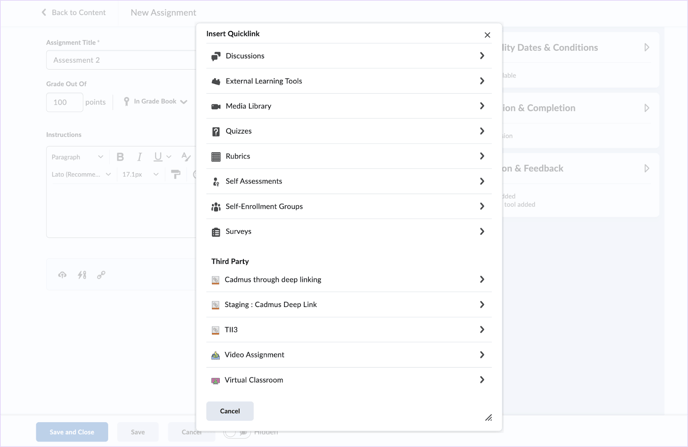The image size is (688, 447).
Task: Click the Video Assignment icon
Action: point(215,355)
